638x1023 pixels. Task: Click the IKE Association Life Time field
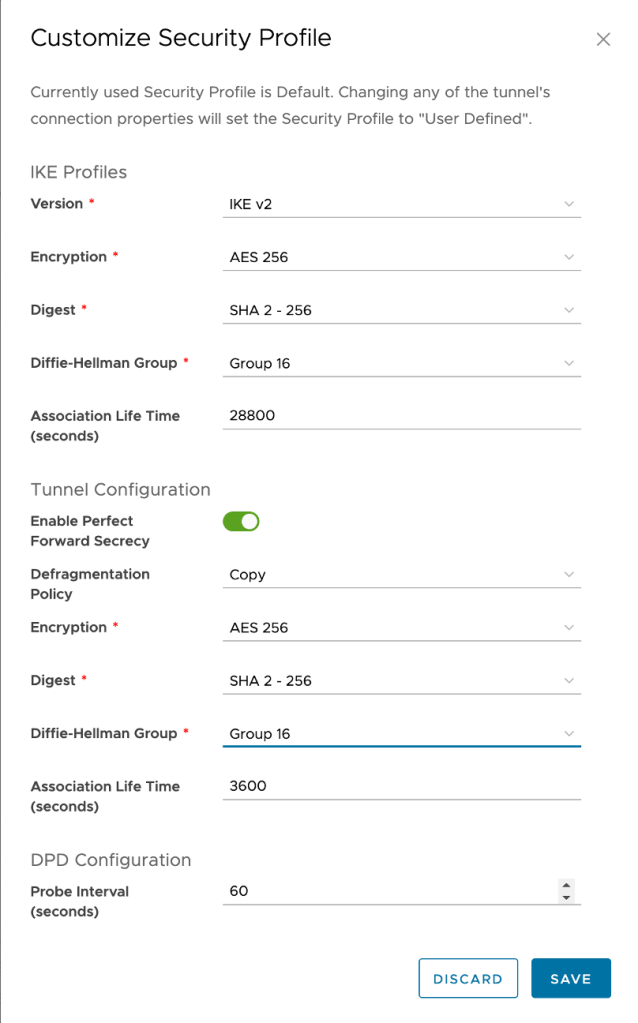tap(400, 416)
